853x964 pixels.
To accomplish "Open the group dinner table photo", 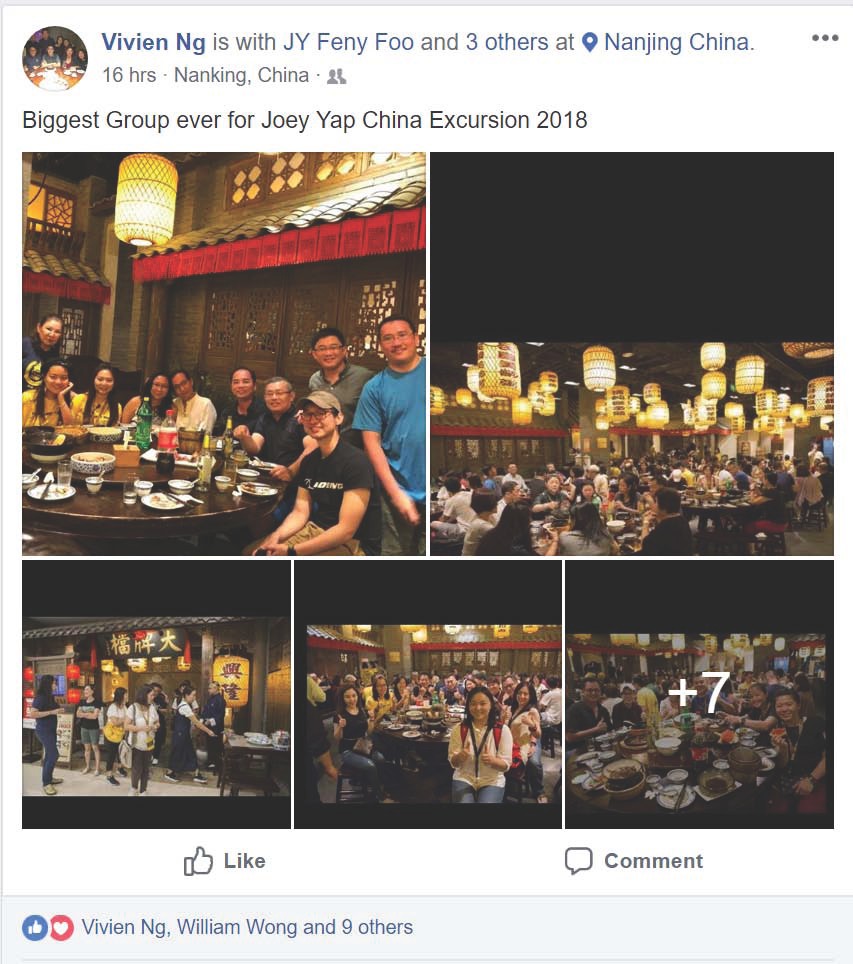I will (x=224, y=354).
